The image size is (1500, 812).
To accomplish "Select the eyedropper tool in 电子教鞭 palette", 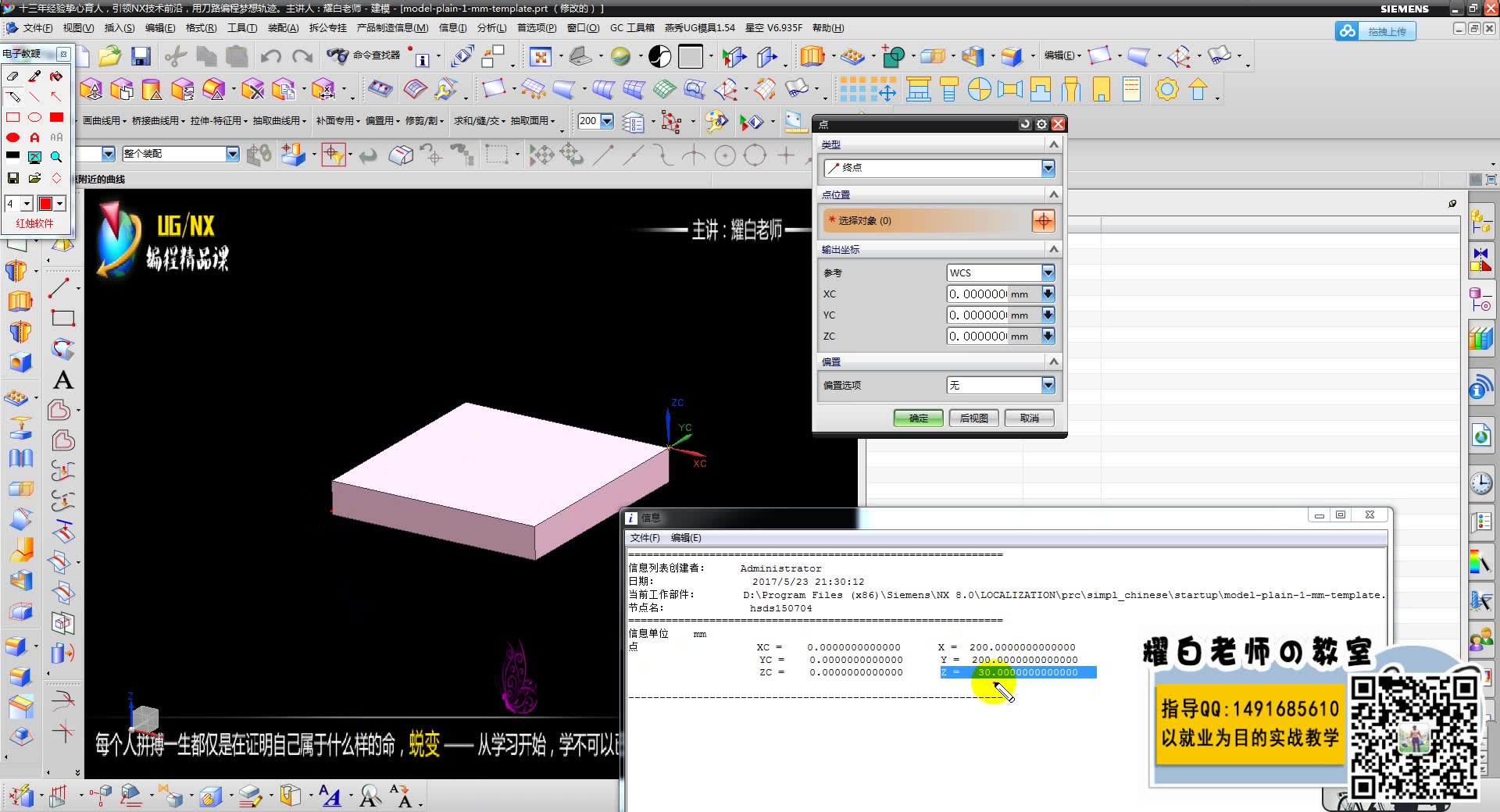I will [34, 76].
